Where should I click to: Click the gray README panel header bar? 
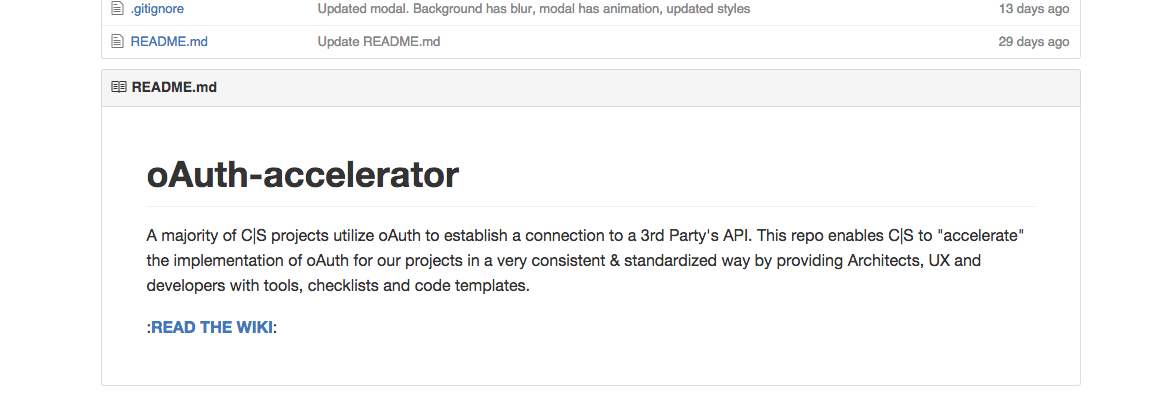pos(590,88)
